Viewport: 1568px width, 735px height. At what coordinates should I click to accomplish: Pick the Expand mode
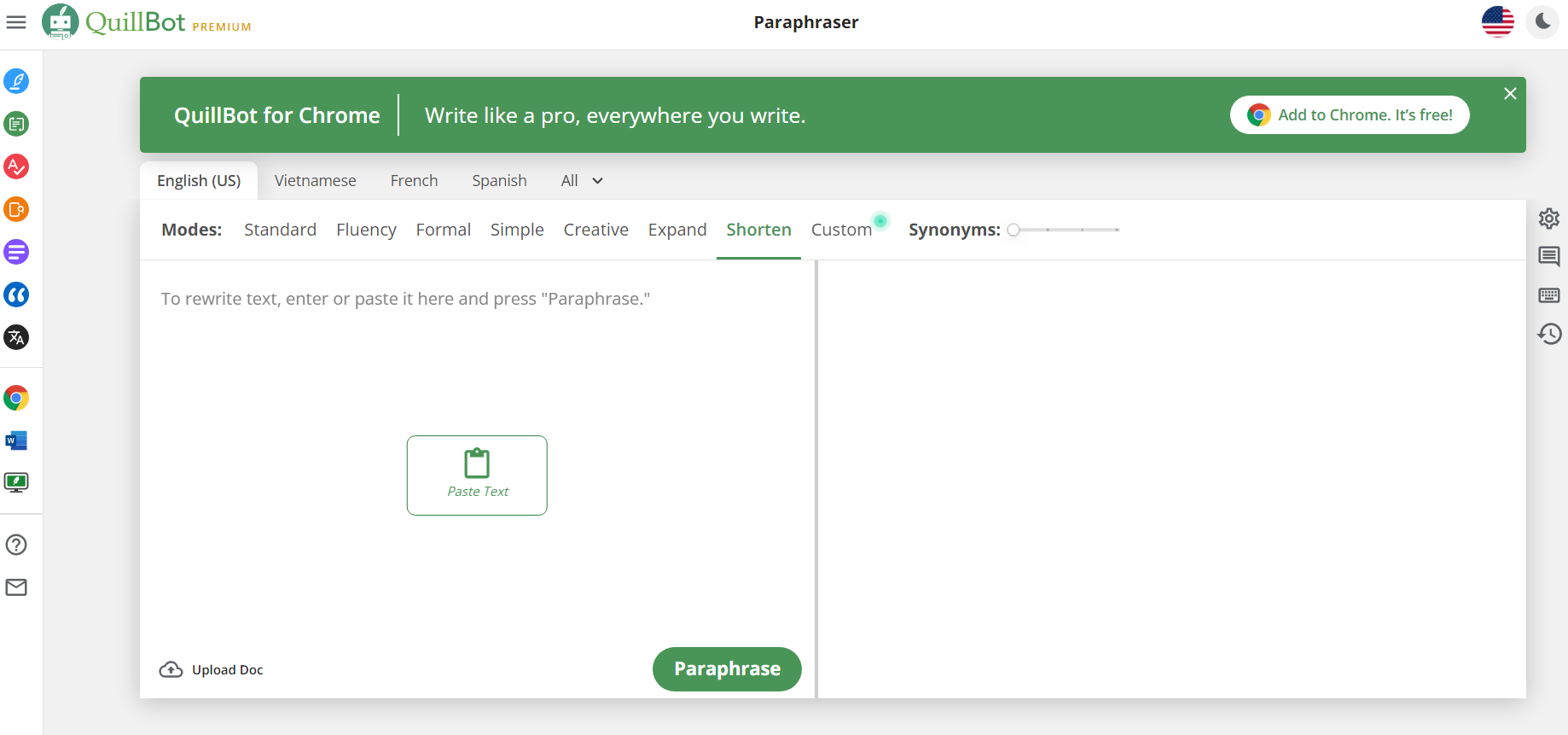pyautogui.click(x=677, y=230)
